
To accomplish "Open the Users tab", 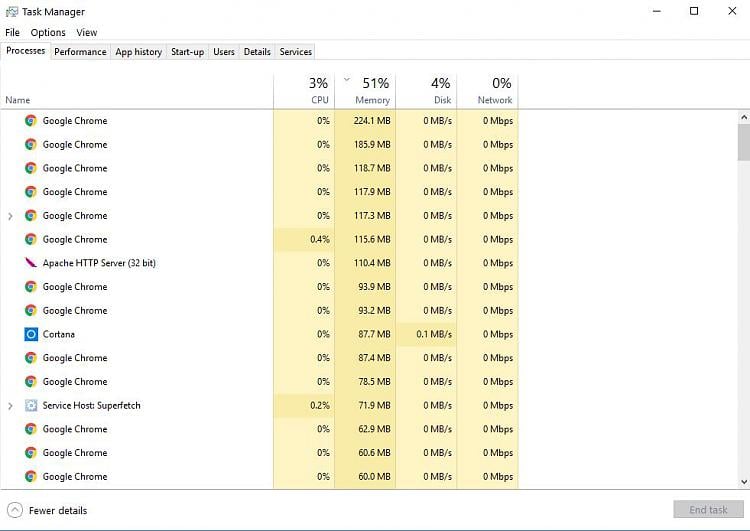I will click(x=224, y=52).
